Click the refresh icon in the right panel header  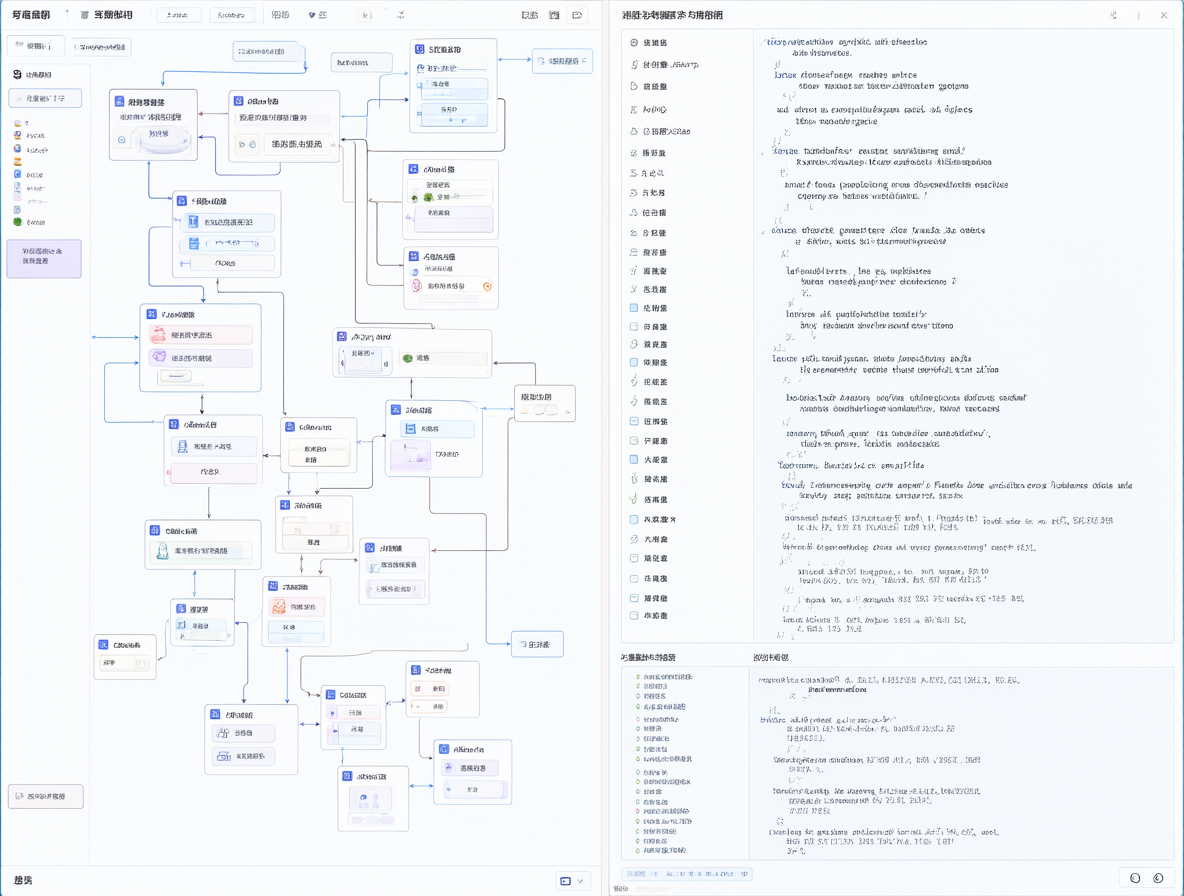pyautogui.click(x=1113, y=15)
